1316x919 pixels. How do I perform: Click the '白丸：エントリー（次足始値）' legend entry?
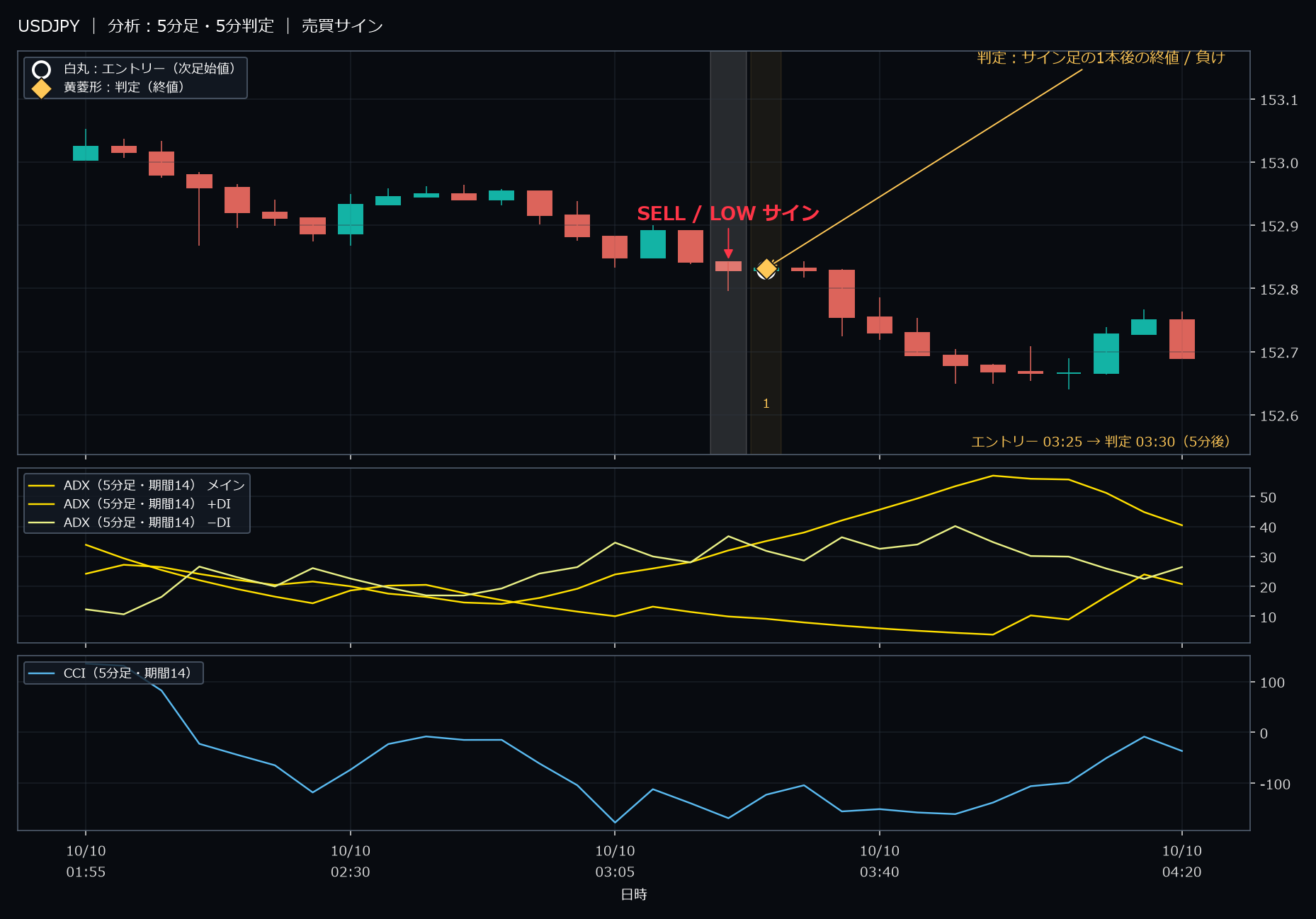(149, 69)
